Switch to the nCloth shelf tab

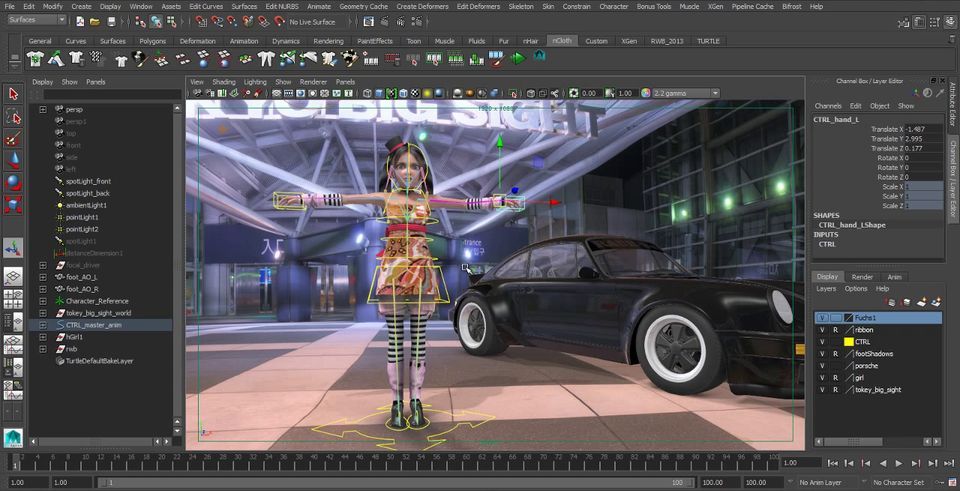561,41
